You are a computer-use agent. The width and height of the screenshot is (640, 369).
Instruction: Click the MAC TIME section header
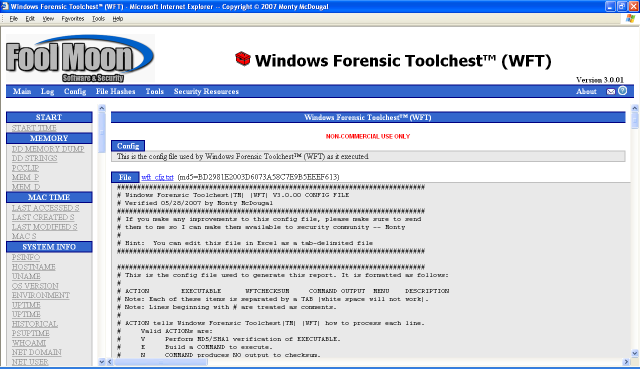[49, 197]
